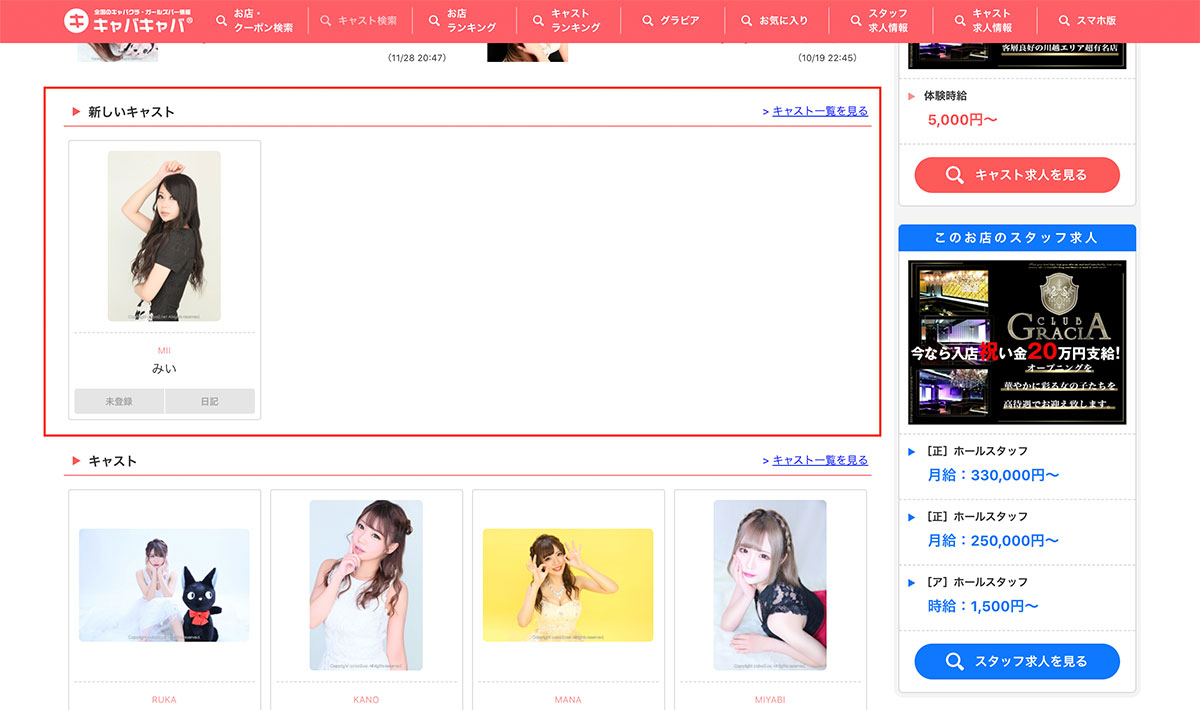Switch to スマホ版 via the header

[x=1087, y=21]
